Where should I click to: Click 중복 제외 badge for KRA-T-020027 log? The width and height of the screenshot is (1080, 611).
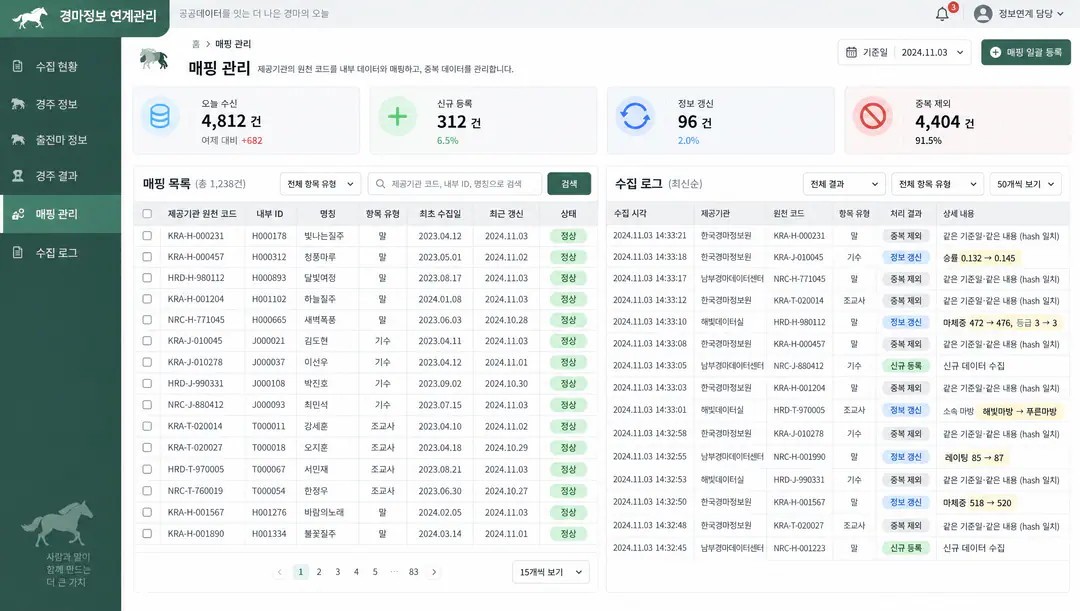(905, 526)
